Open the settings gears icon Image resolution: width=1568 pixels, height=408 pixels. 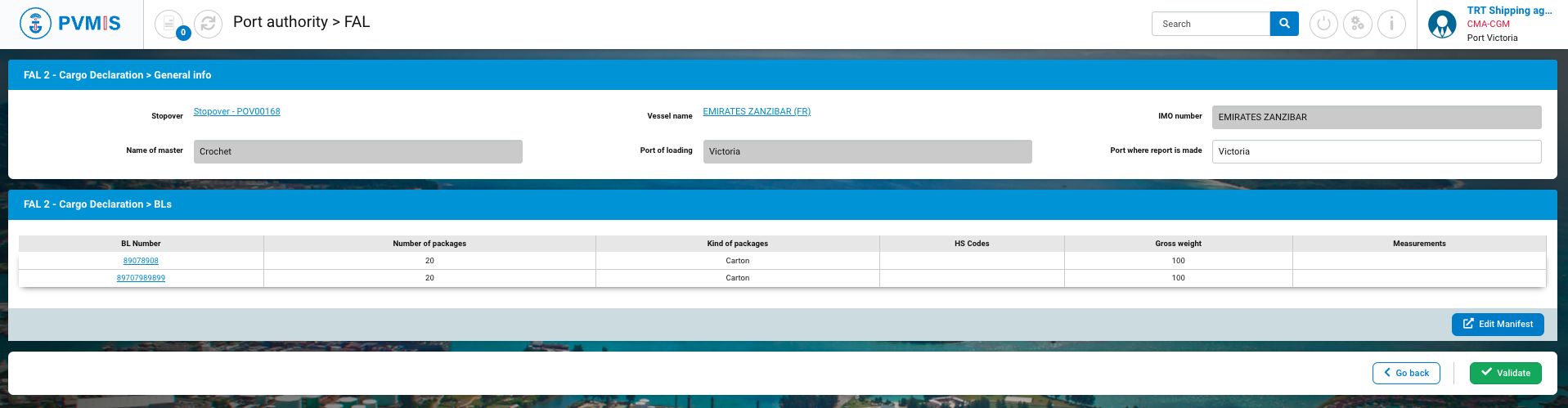(1358, 24)
